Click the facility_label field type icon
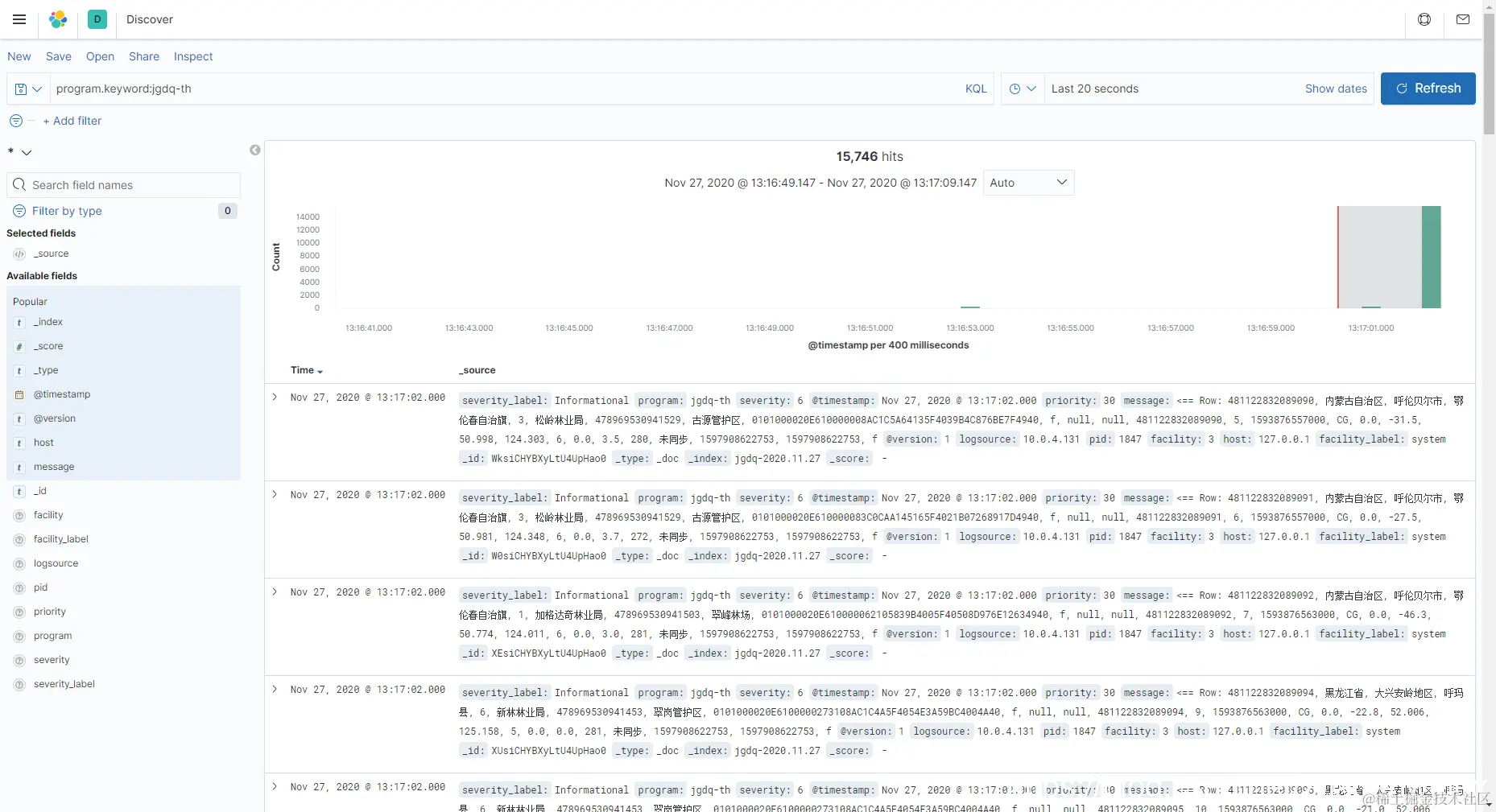Viewport: 1496px width, 812px height. tap(19, 539)
